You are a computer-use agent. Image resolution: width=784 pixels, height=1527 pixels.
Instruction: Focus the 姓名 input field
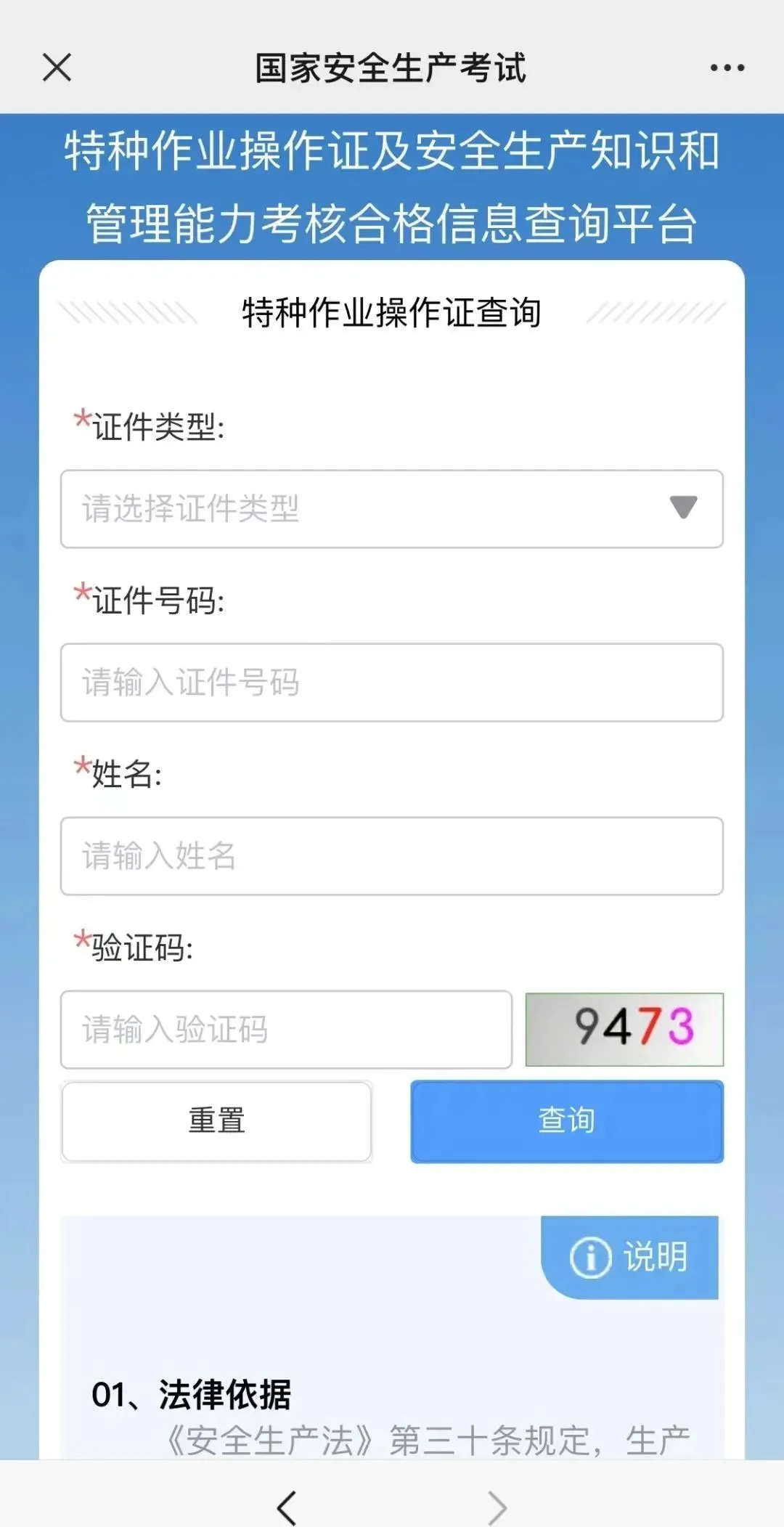pyautogui.click(x=391, y=856)
